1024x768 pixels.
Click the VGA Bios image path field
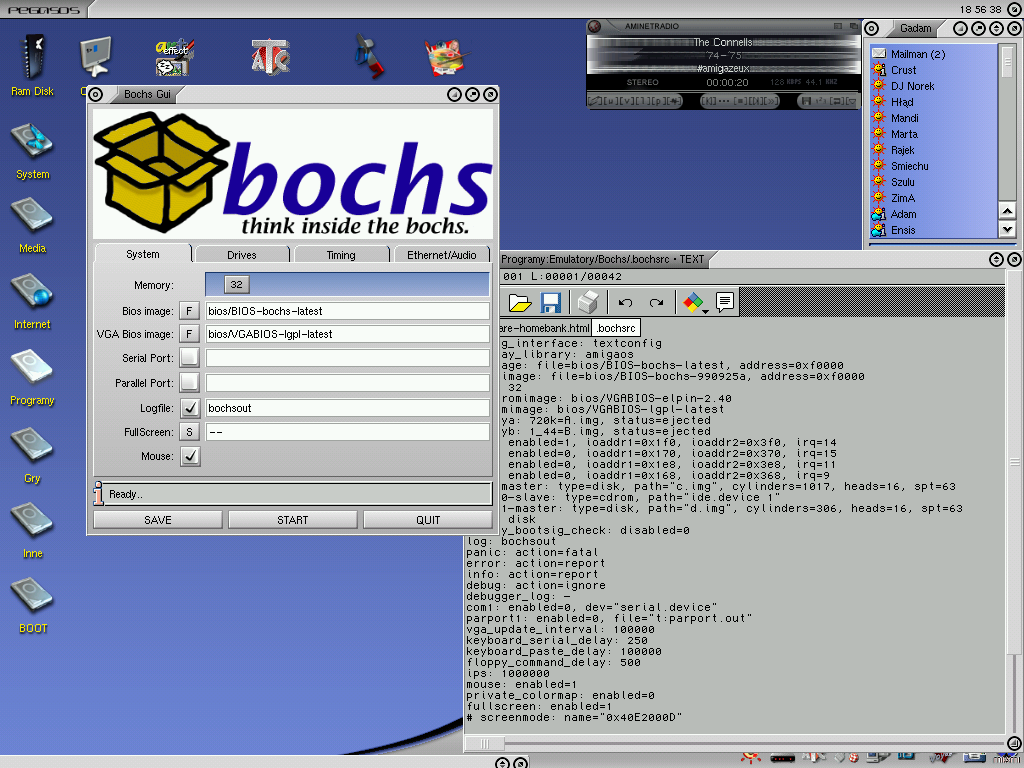coord(347,334)
